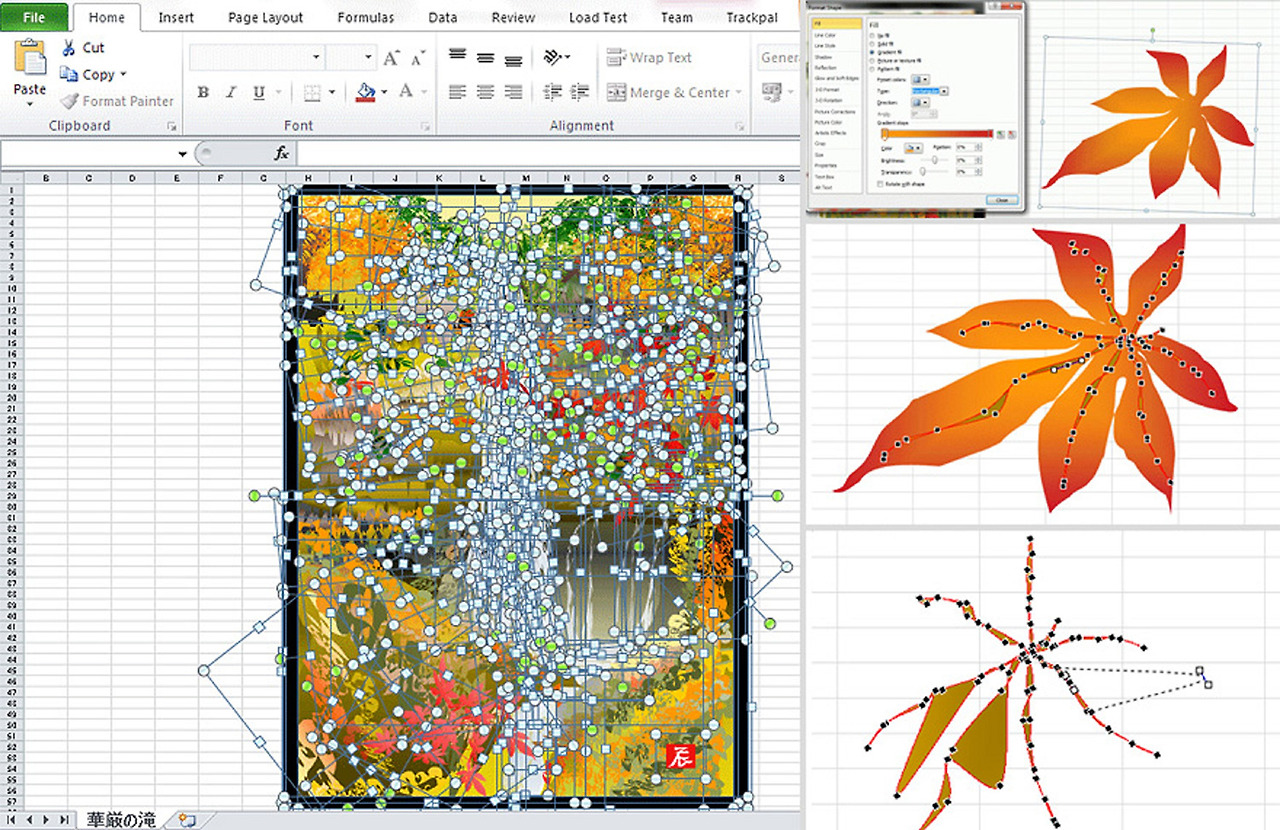Open the gradient Type dropdown
Viewport: 1280px width, 830px height.
[943, 91]
